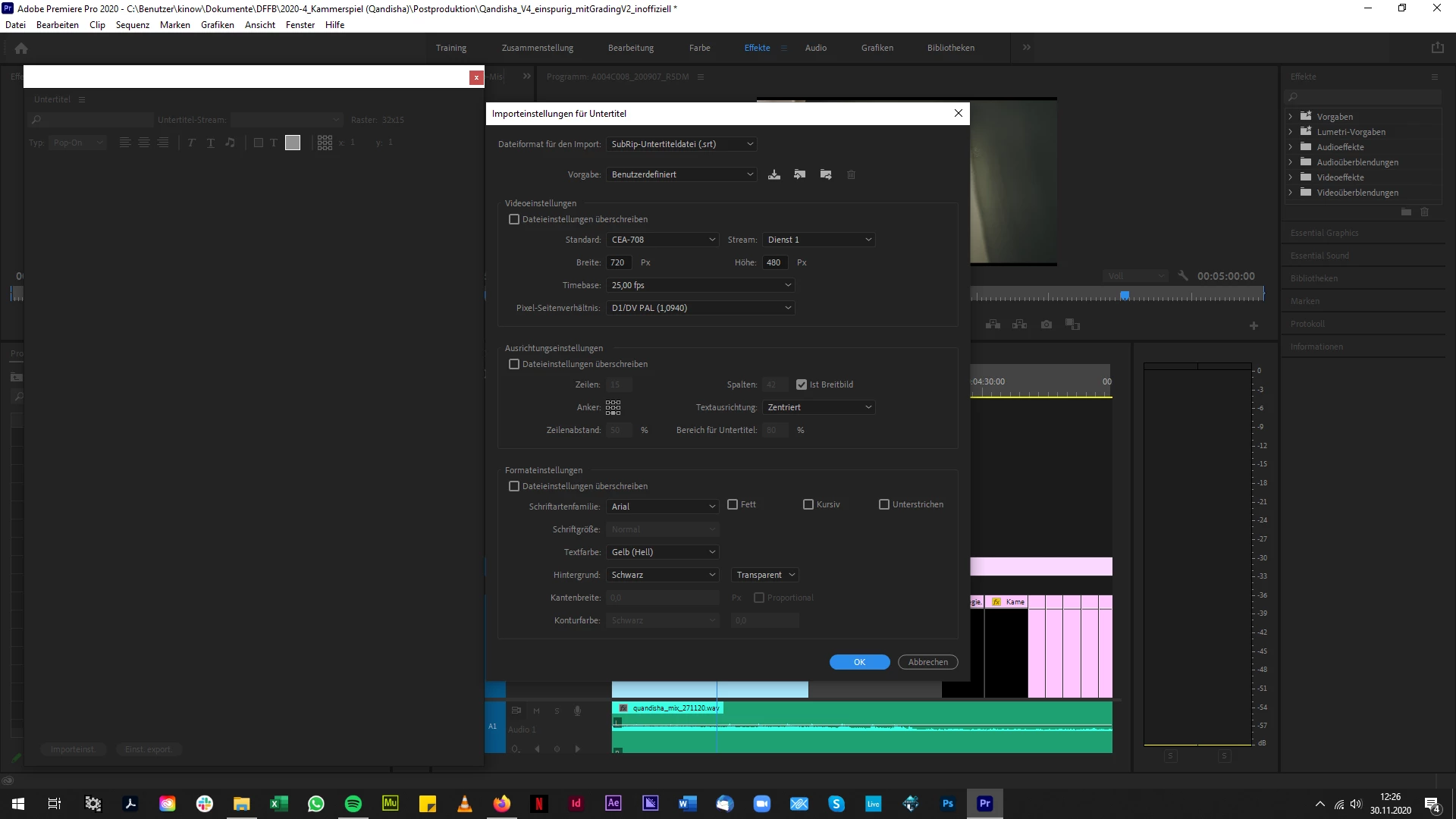The height and width of the screenshot is (819, 1456).
Task: Click the Premiere home icon
Action: (x=21, y=48)
